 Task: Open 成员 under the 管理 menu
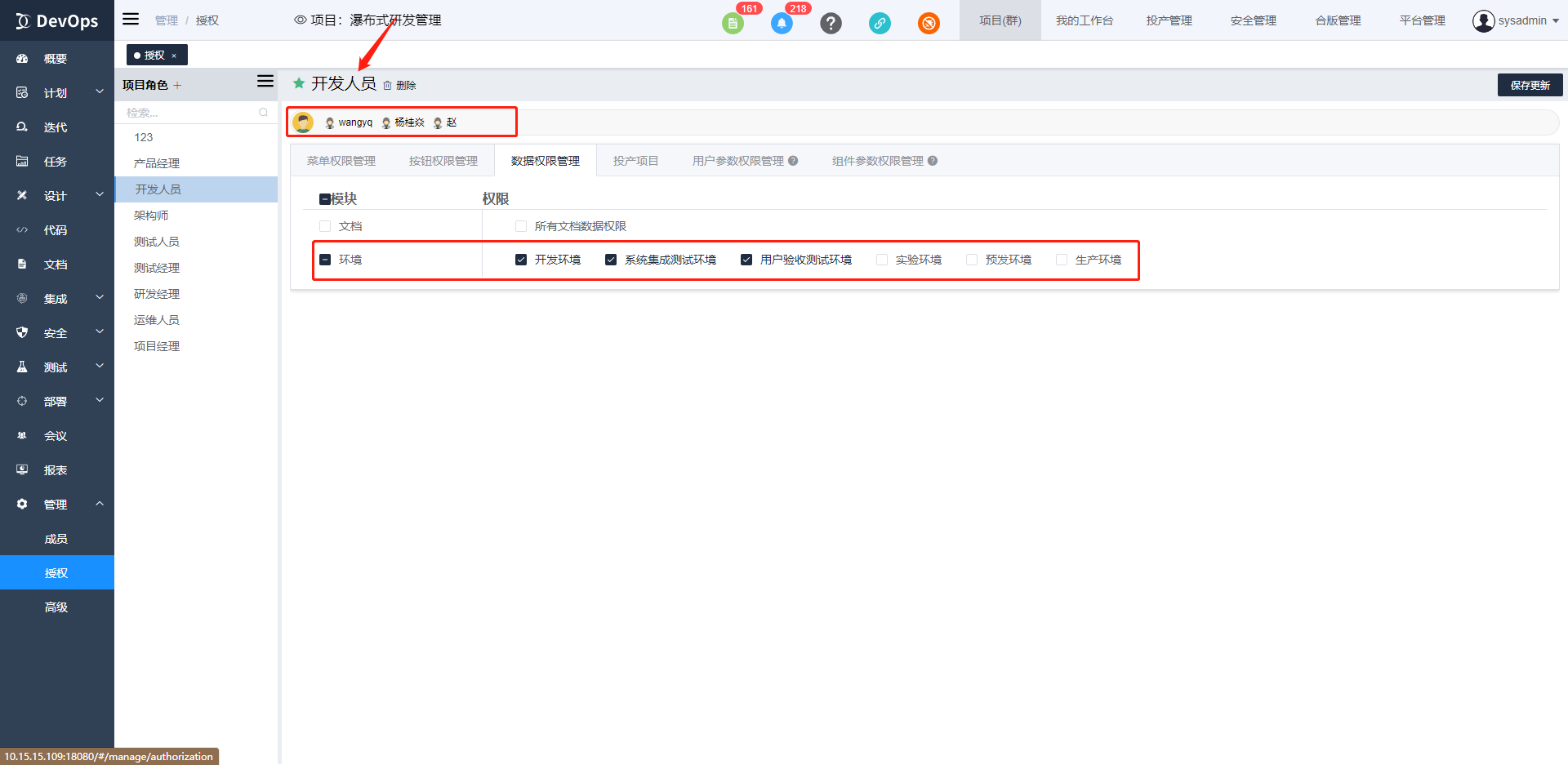click(56, 539)
